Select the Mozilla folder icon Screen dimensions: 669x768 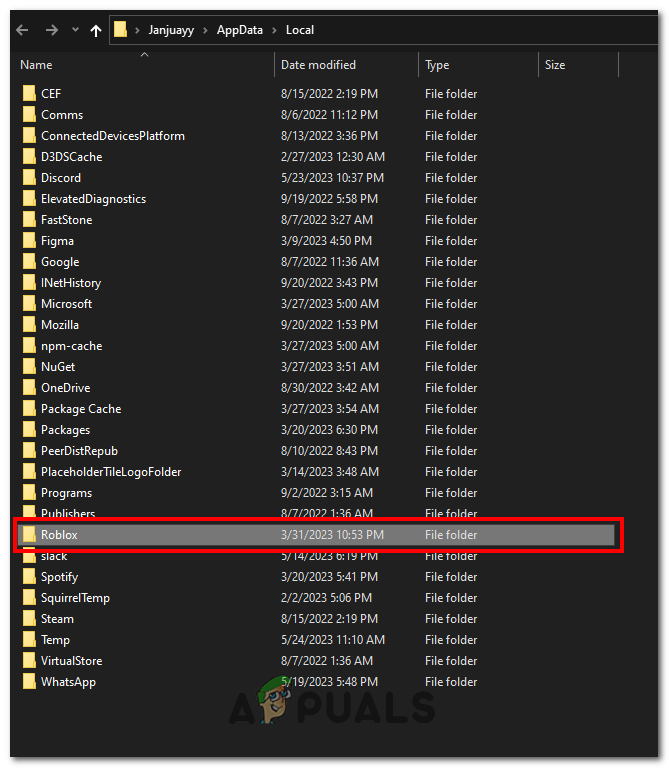click(x=29, y=324)
